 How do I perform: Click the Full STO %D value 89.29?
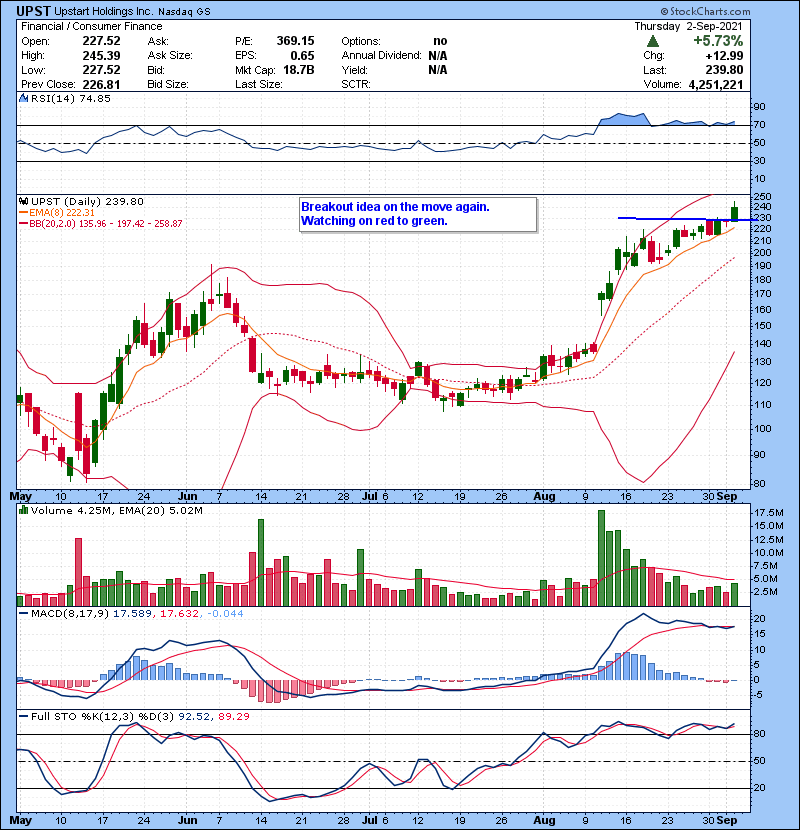coord(233,716)
